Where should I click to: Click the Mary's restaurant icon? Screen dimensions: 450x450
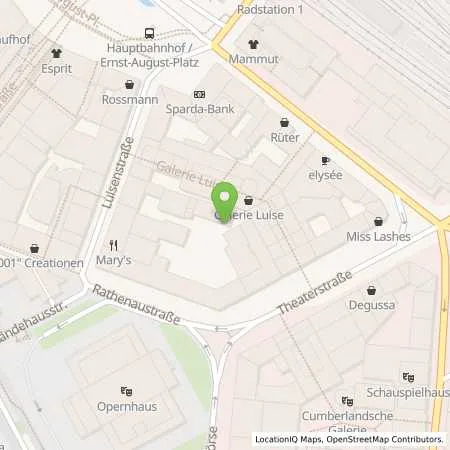tap(114, 246)
